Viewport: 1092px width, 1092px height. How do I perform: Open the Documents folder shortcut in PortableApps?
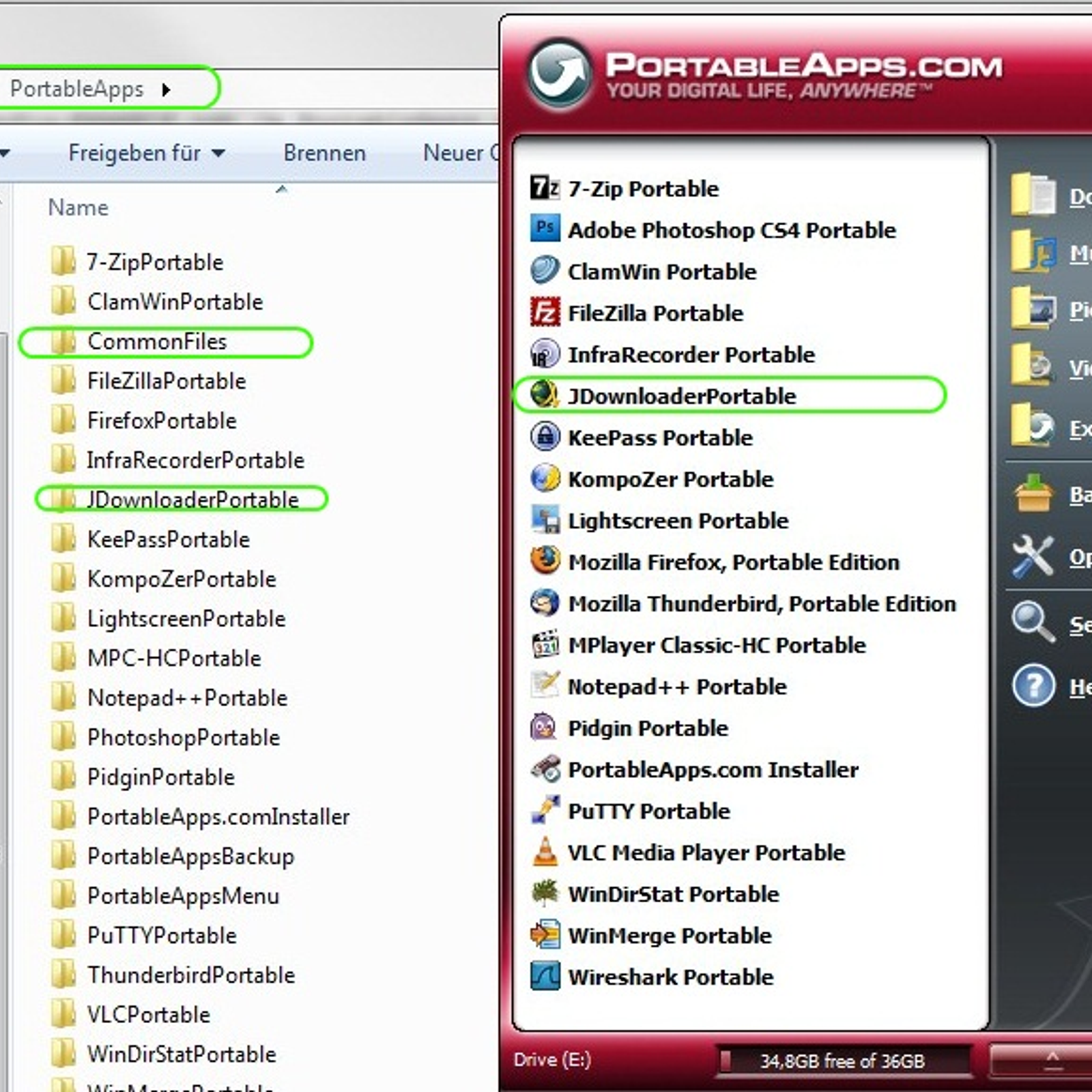point(1051,196)
